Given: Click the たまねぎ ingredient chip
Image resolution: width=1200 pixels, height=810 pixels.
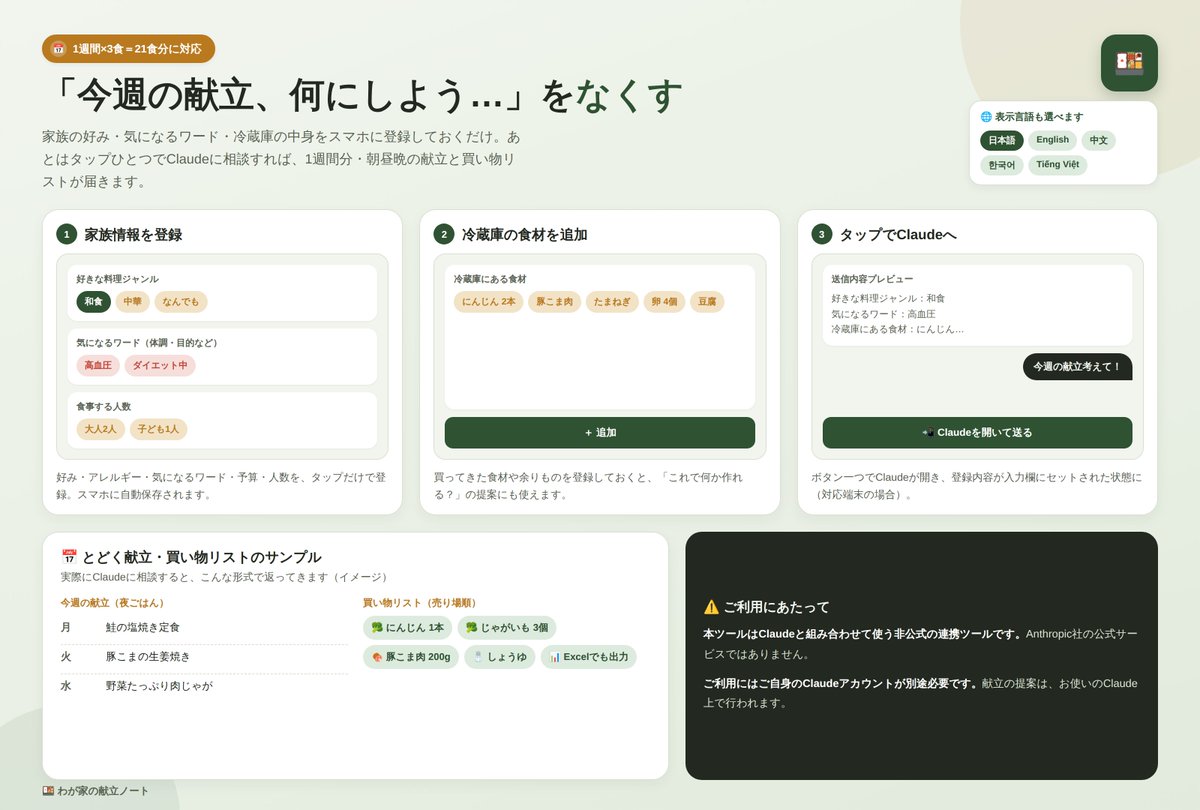Looking at the screenshot, I should click(612, 302).
